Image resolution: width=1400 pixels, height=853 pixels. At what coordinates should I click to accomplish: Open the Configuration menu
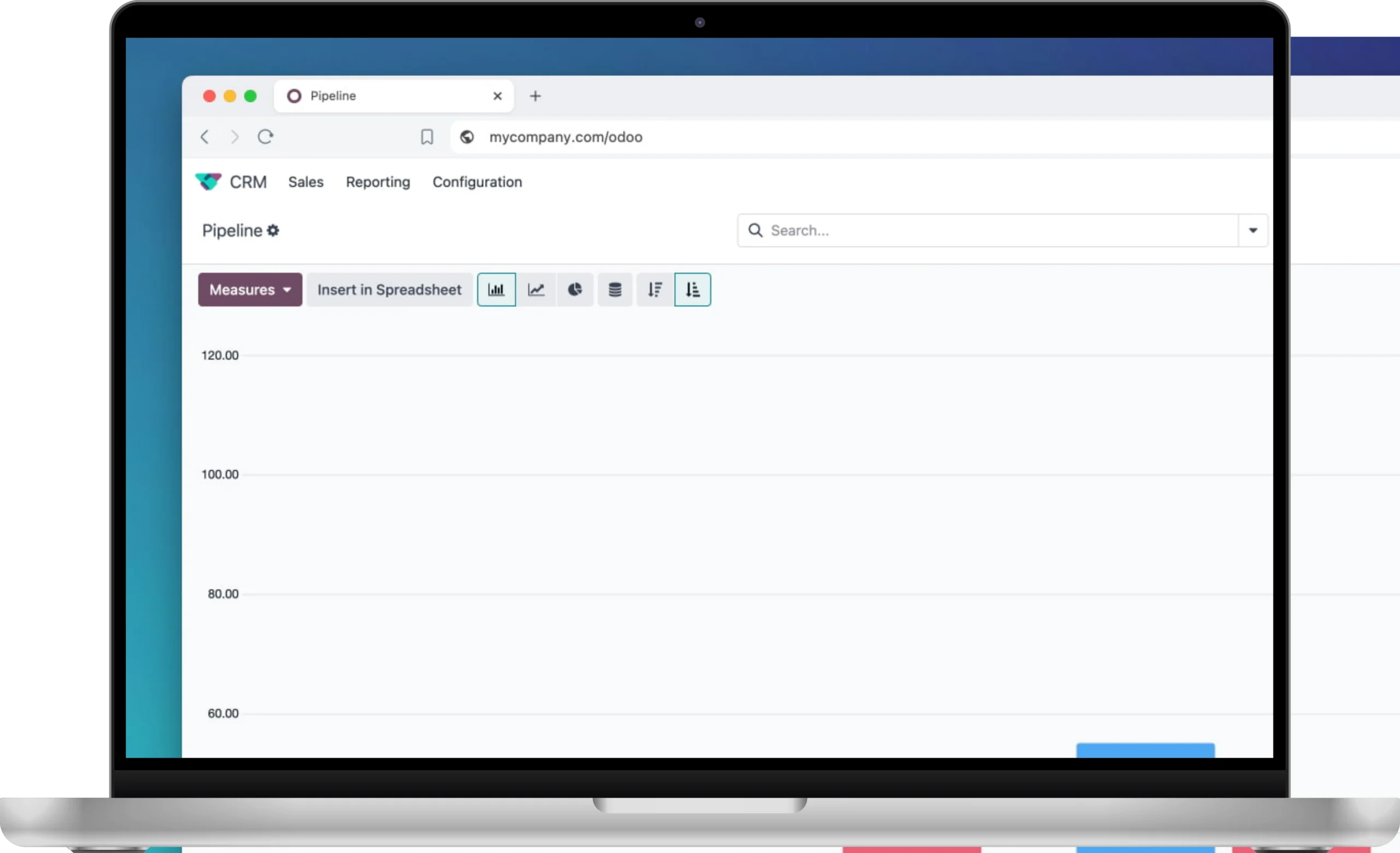pos(477,182)
